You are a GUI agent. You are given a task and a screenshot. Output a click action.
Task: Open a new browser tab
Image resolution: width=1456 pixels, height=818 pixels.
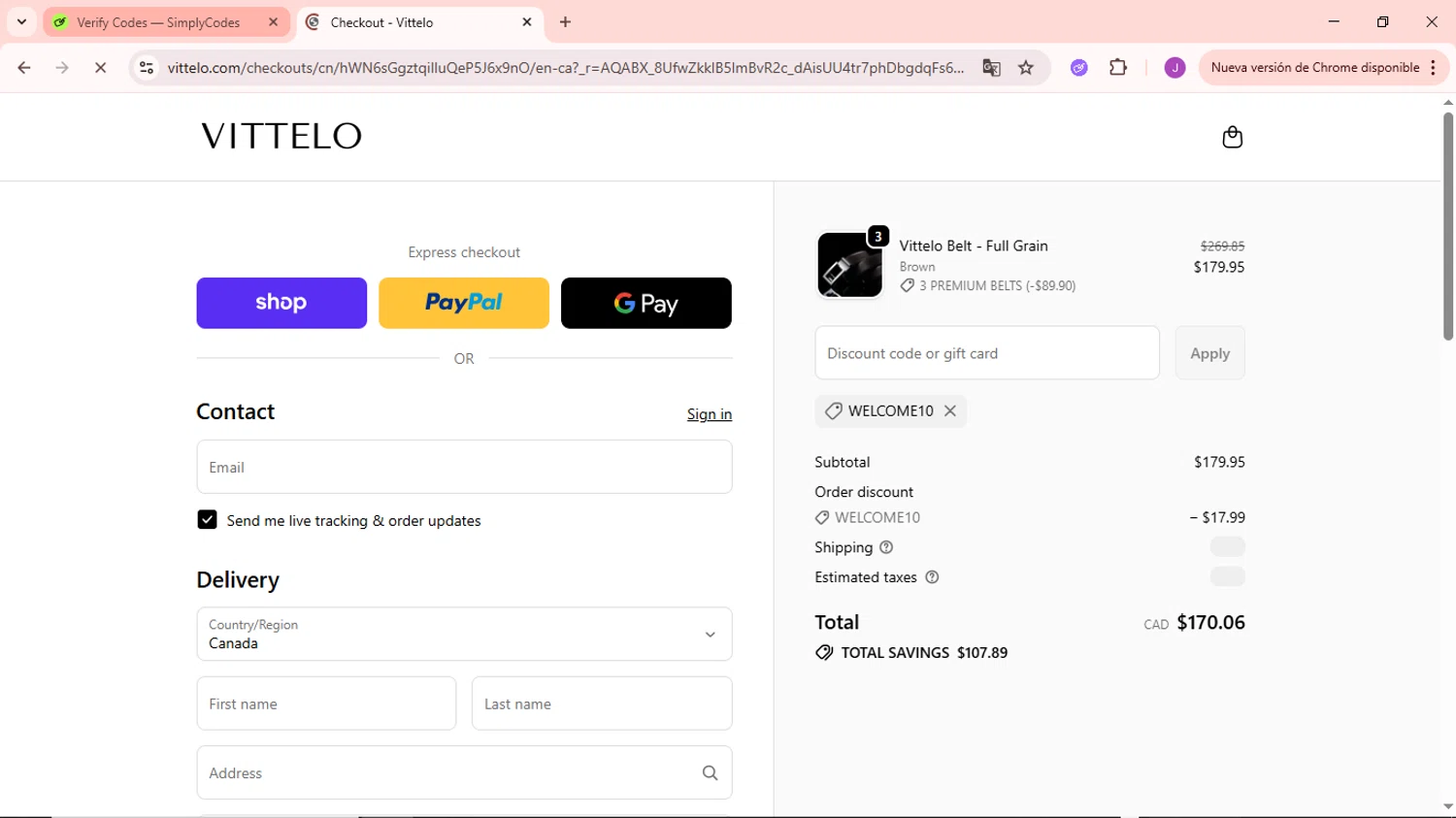pyautogui.click(x=566, y=21)
